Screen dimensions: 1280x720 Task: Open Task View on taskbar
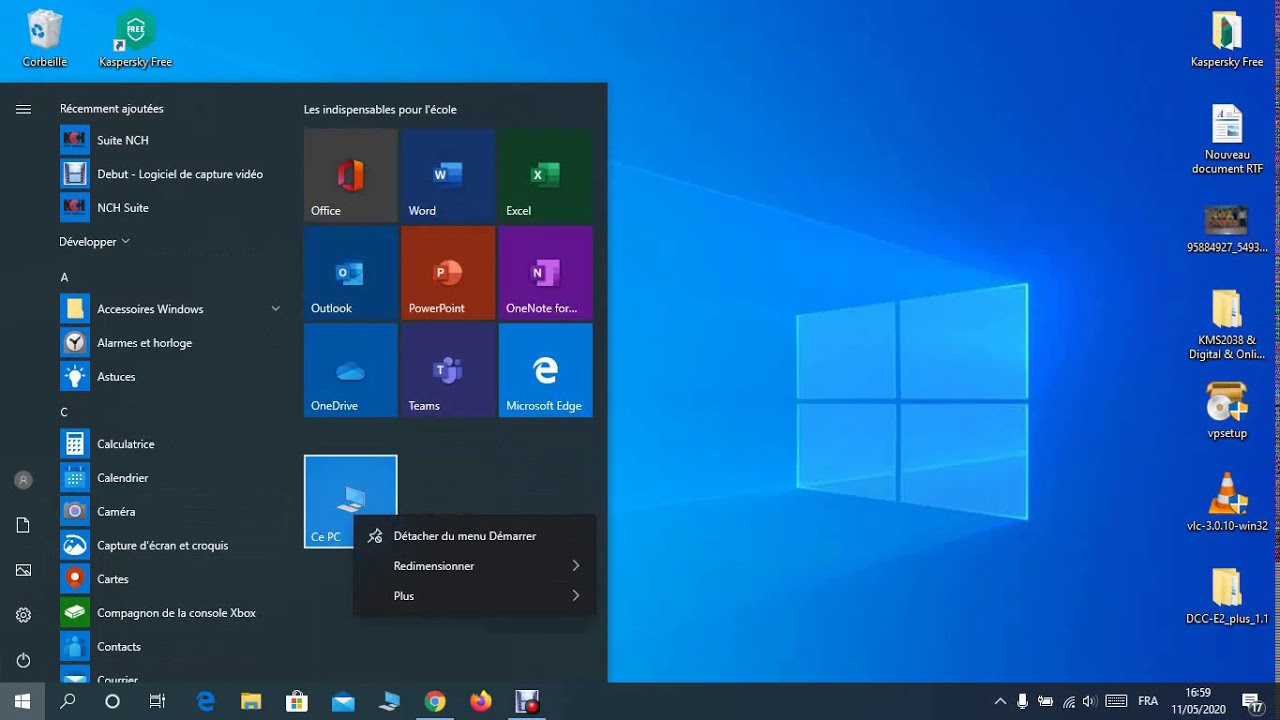157,701
